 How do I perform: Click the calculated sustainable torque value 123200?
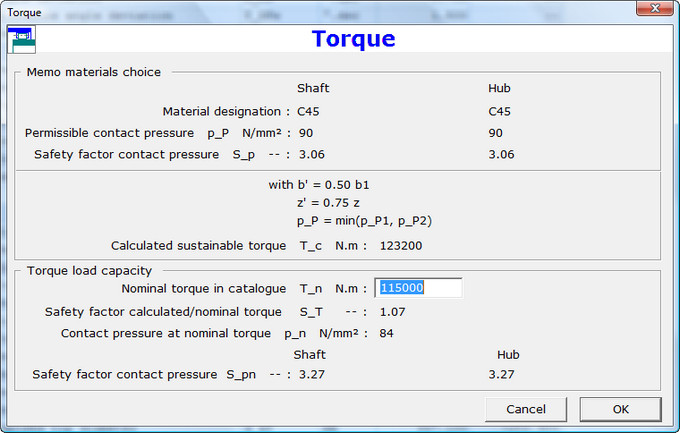coord(401,245)
